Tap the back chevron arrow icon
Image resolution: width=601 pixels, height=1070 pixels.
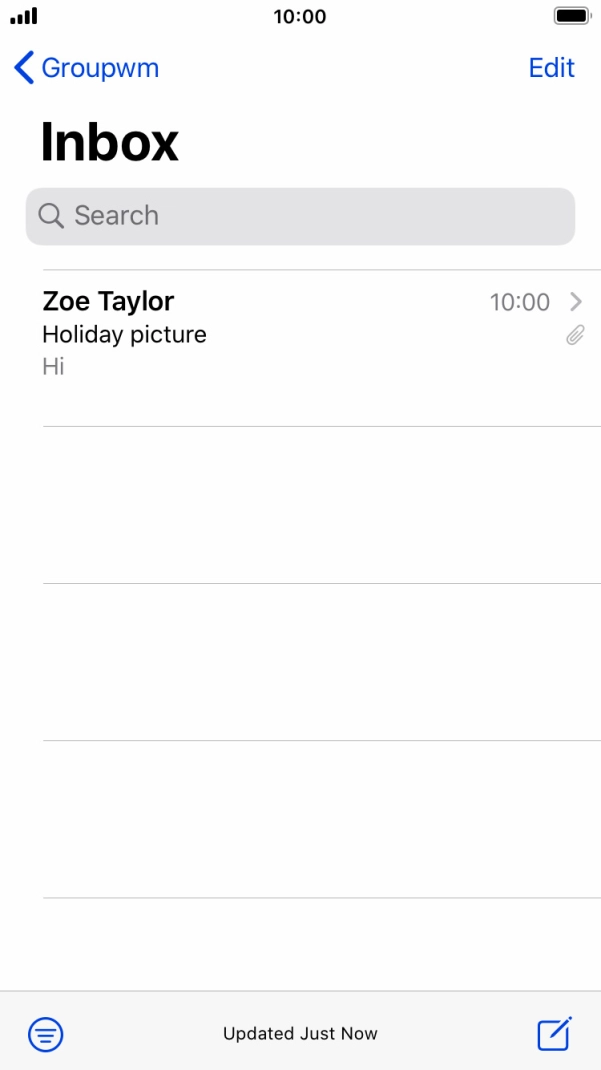click(24, 68)
